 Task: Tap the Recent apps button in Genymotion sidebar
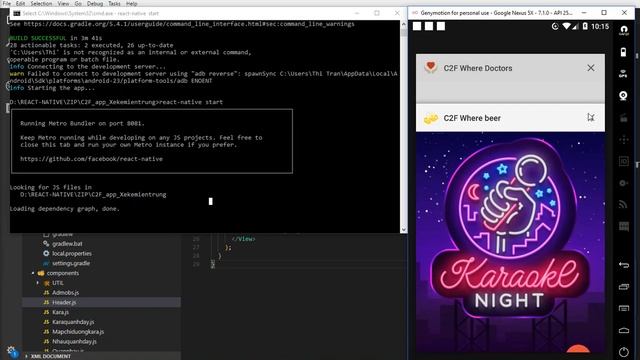[624, 287]
